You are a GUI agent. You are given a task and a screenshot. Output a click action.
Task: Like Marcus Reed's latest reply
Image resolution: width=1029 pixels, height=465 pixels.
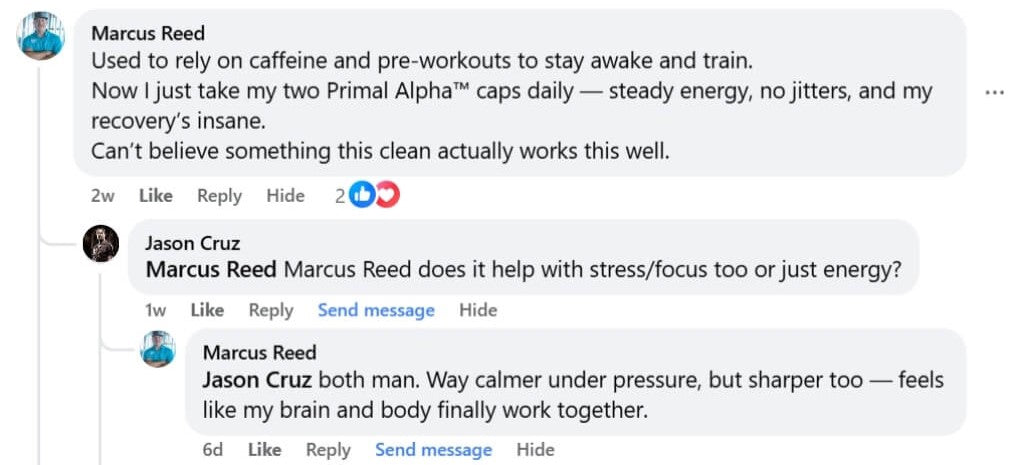[x=264, y=450]
